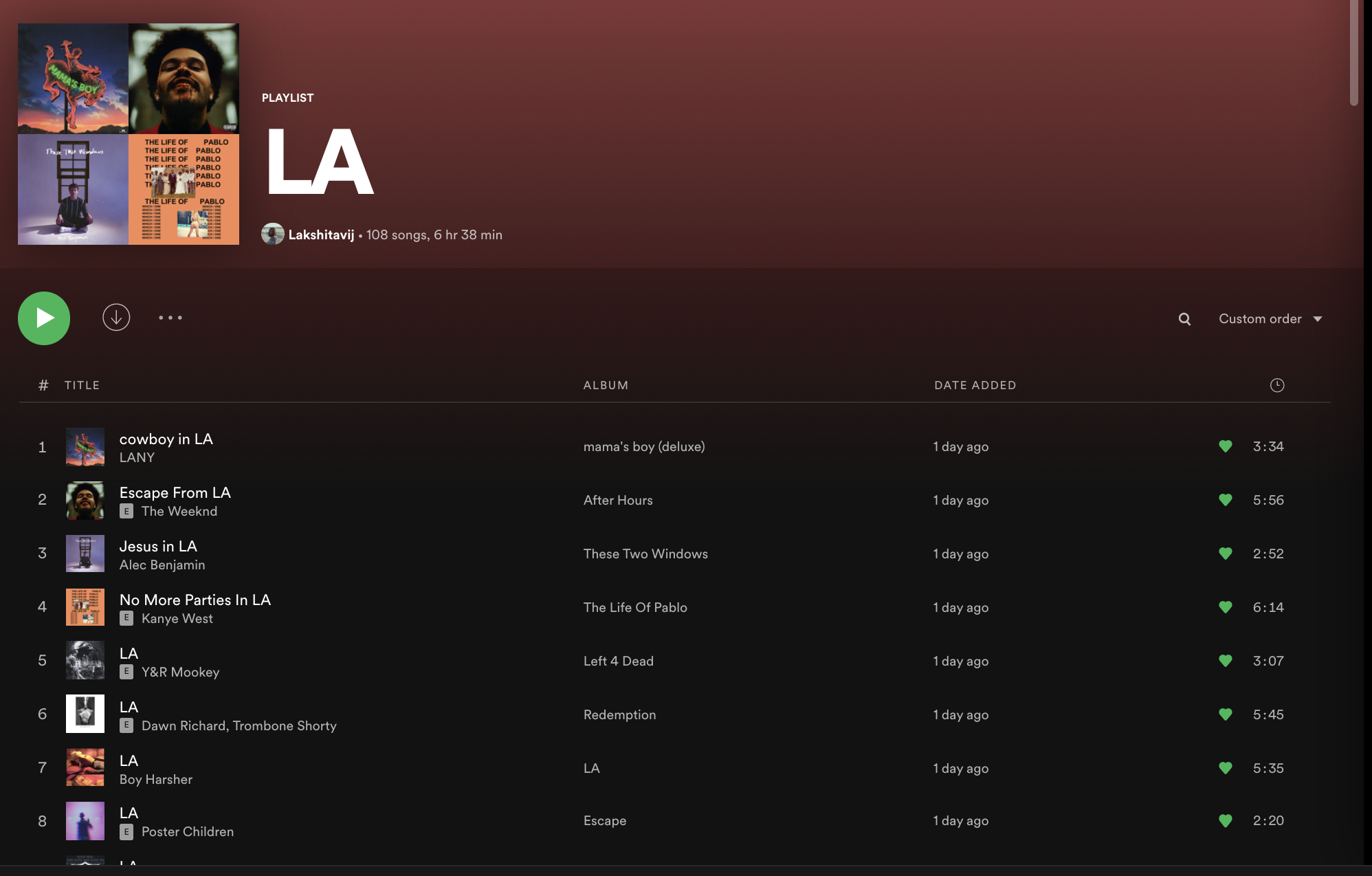1372x876 pixels.
Task: Sort by the DATE ADDED column header
Action: (x=975, y=385)
